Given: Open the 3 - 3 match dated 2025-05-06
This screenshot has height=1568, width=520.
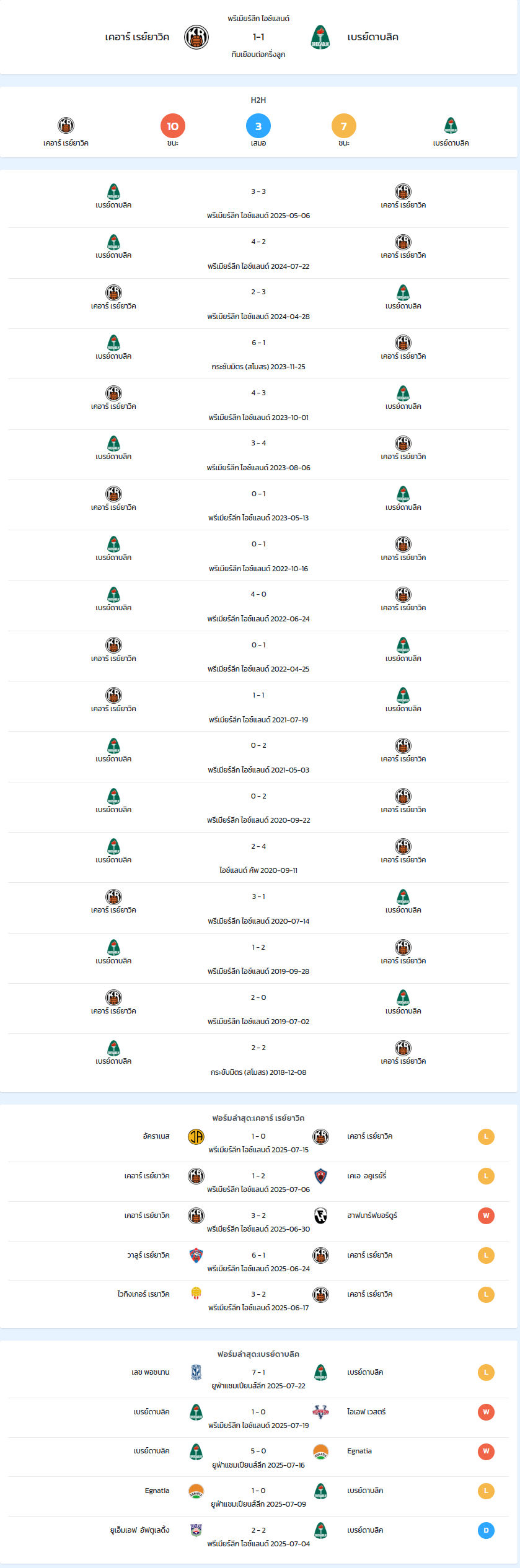Looking at the screenshot, I should pyautogui.click(x=258, y=203).
